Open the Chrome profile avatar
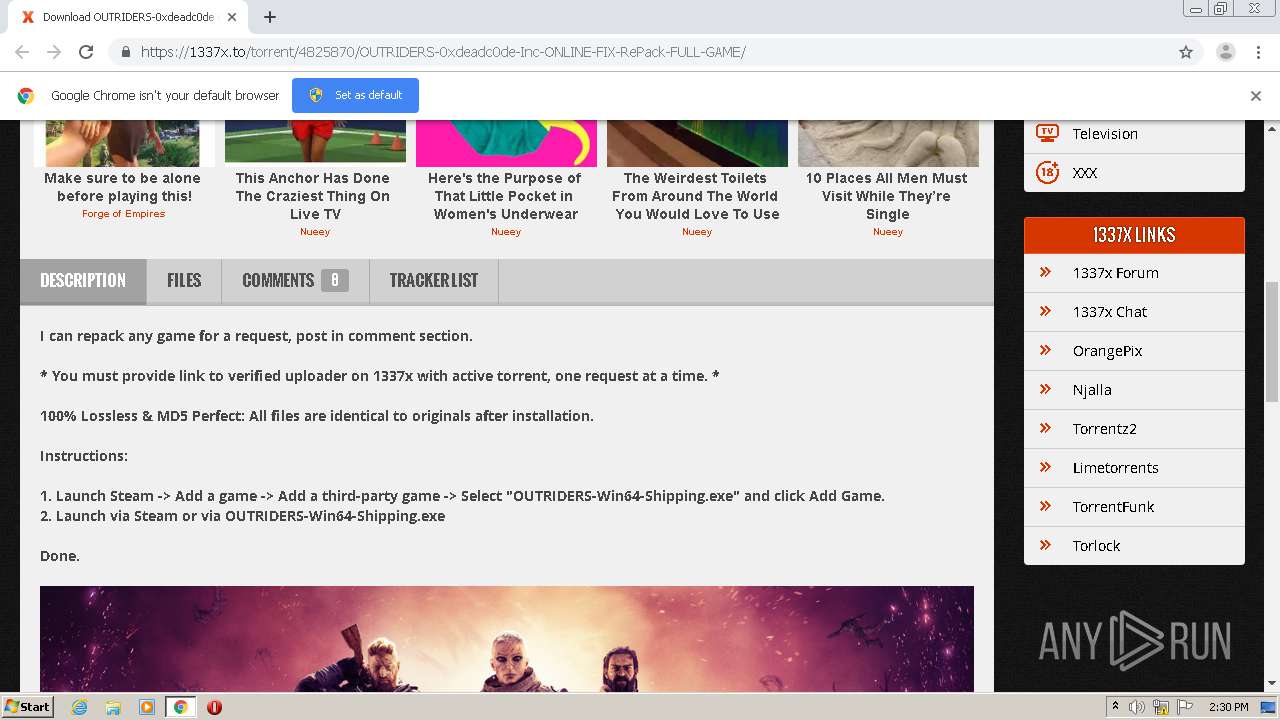 pyautogui.click(x=1225, y=52)
